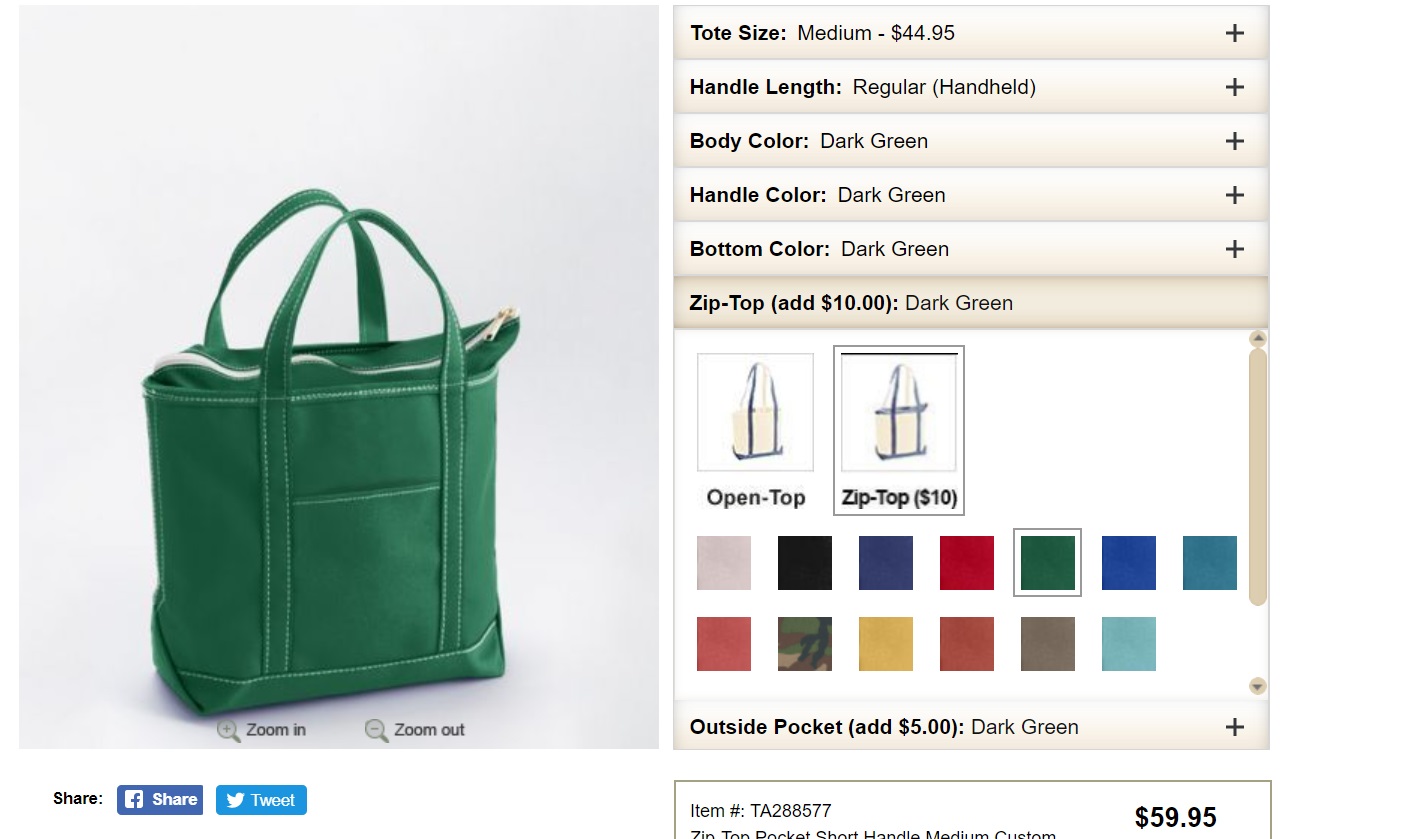Select the dark green selected swatch
The width and height of the screenshot is (1413, 839).
1048,563
